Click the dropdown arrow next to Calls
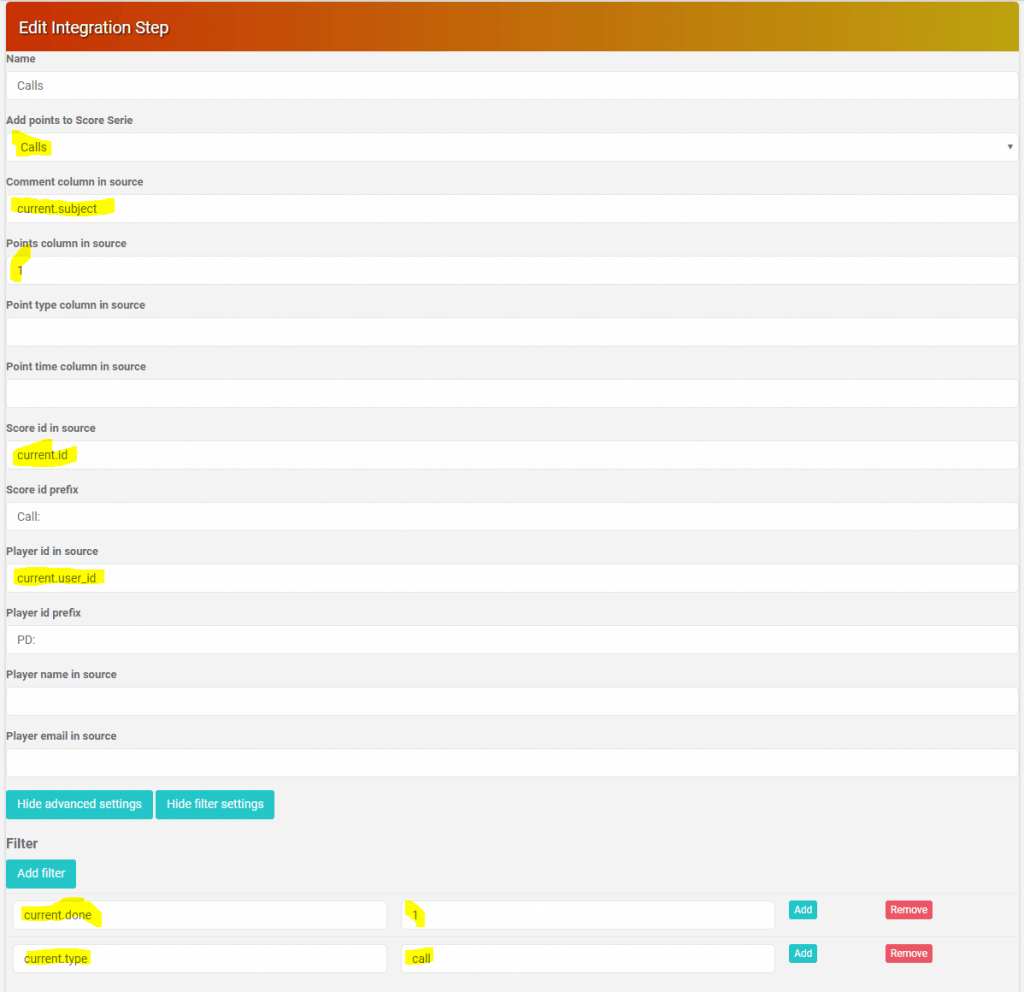 1010,147
